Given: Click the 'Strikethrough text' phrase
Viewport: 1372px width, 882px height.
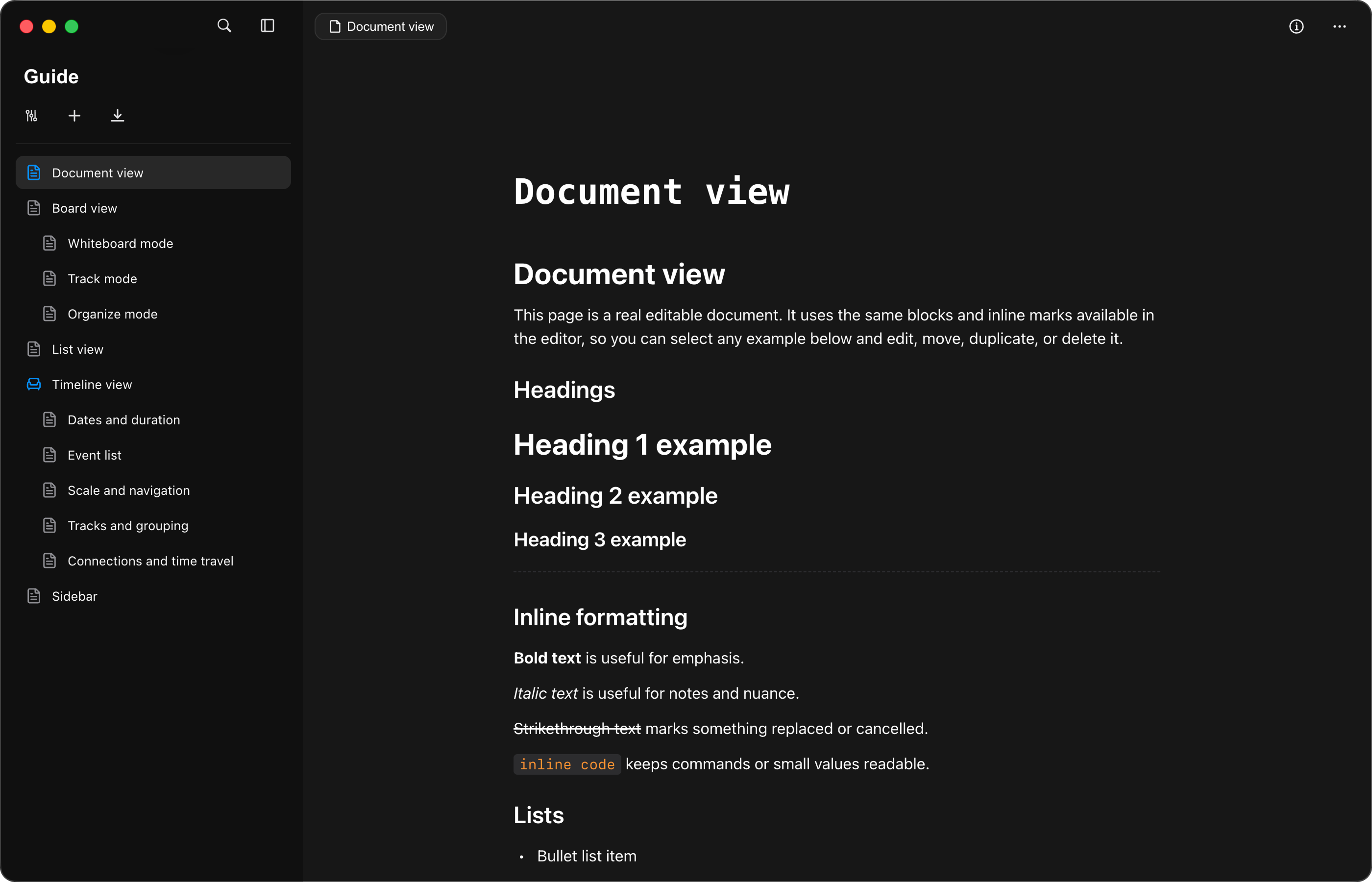Looking at the screenshot, I should click(x=577, y=729).
